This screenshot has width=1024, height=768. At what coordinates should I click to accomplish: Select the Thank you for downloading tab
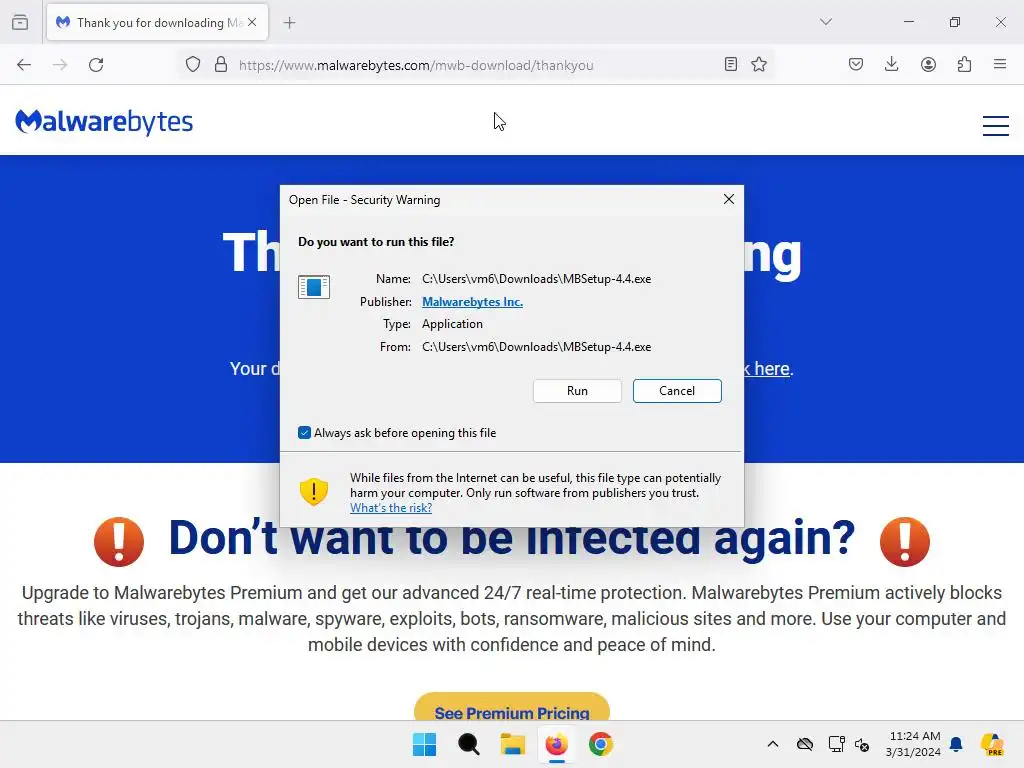pyautogui.click(x=157, y=22)
